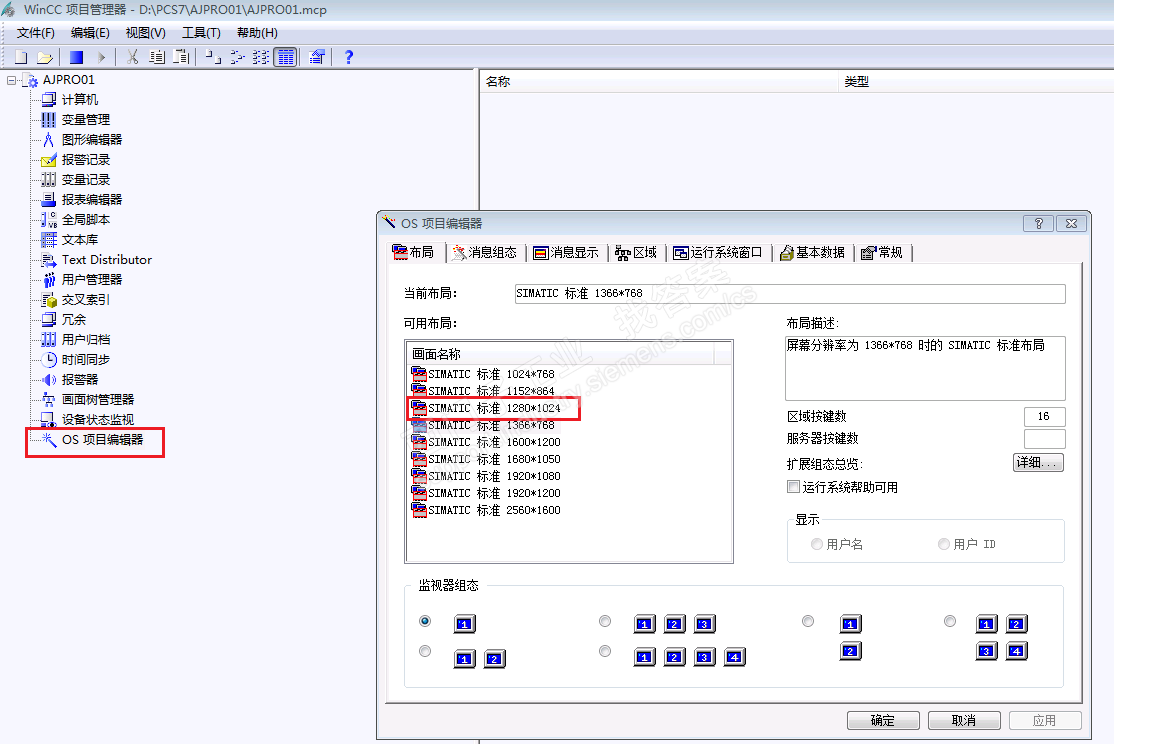Open the 帮助(H) menu

(257, 33)
